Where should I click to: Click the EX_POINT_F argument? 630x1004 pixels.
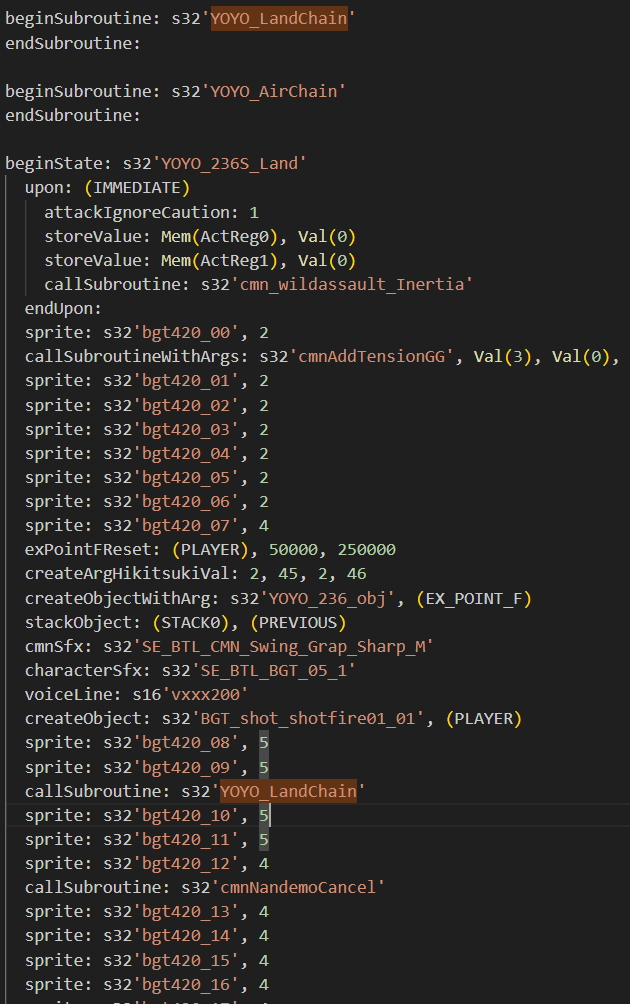(474, 599)
